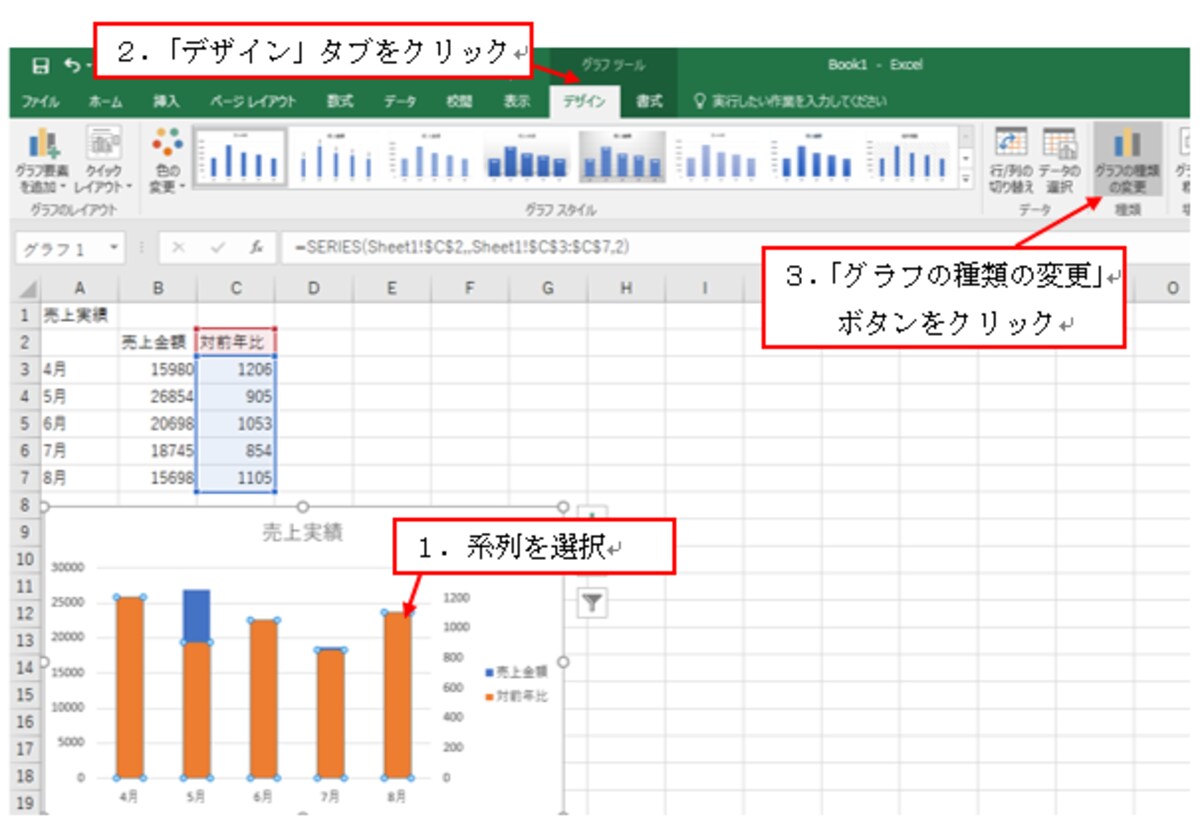
Task: Click row header 12
Action: point(27,613)
